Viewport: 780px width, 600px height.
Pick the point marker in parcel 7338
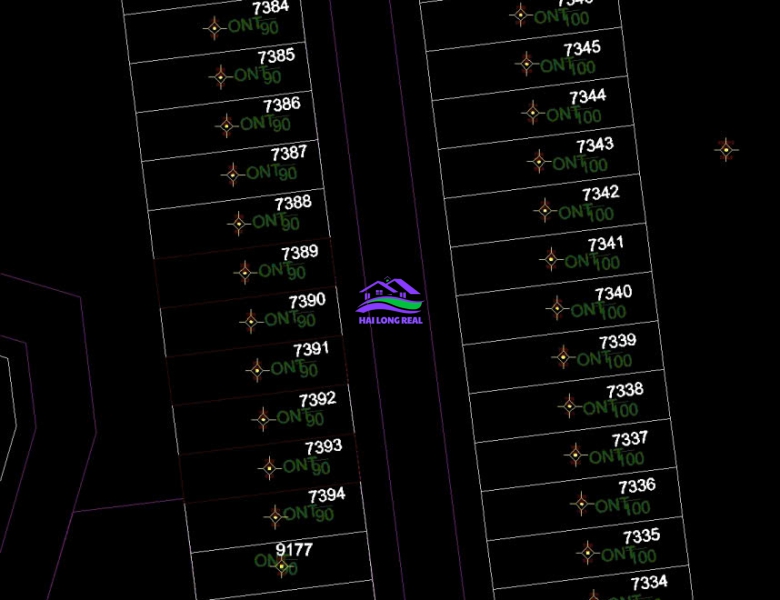pyautogui.click(x=568, y=405)
